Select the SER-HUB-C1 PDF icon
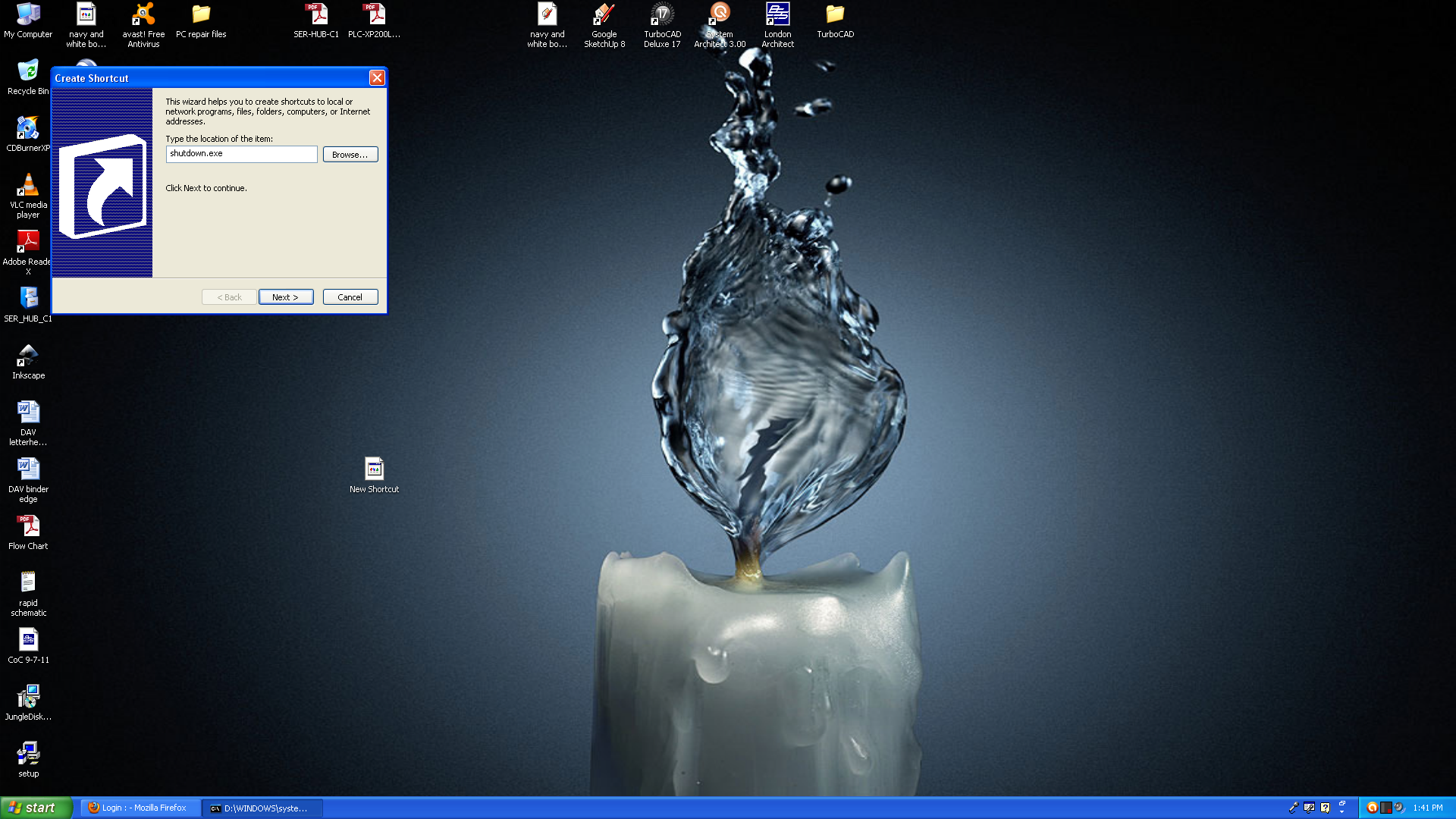Viewport: 1456px width, 819px height. click(316, 20)
